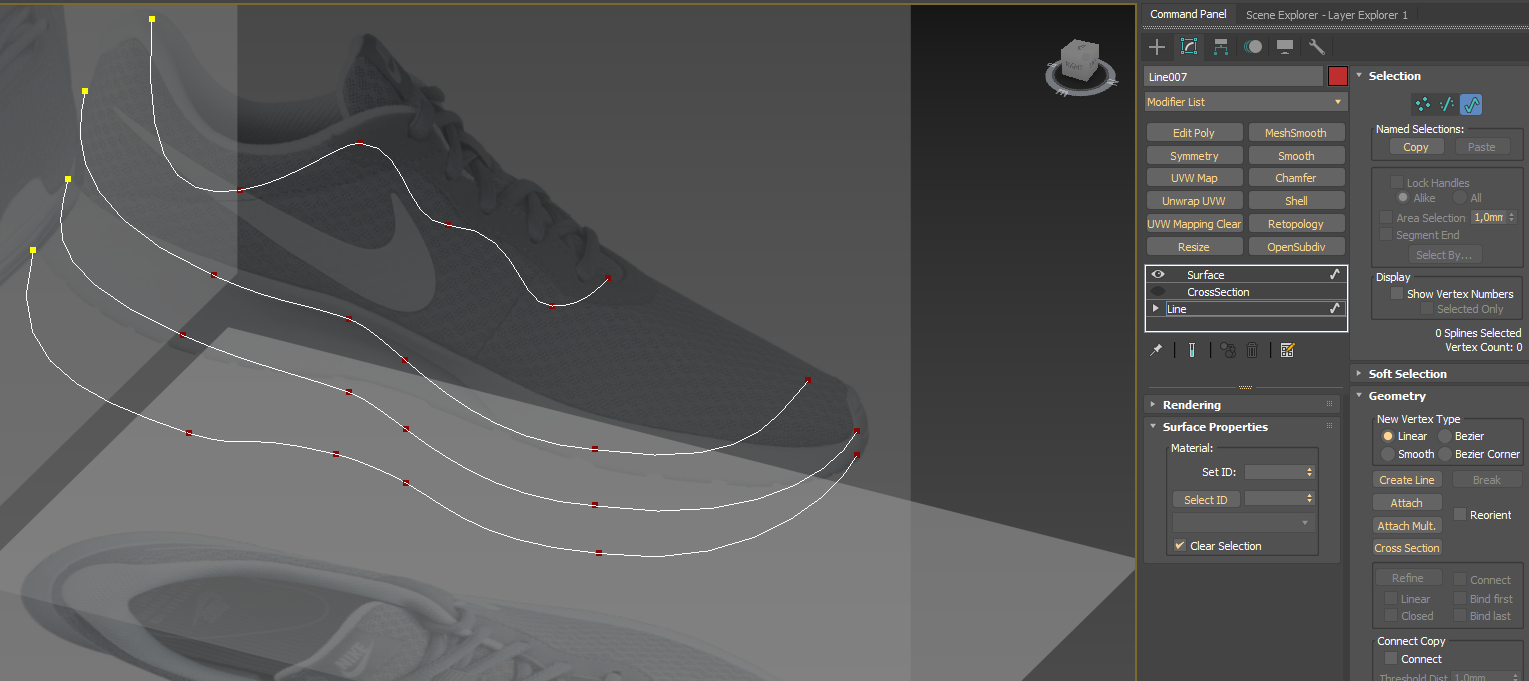The image size is (1529, 681).
Task: Switch to Scene Explorer - Layer Explorer tab
Action: [1326, 14]
